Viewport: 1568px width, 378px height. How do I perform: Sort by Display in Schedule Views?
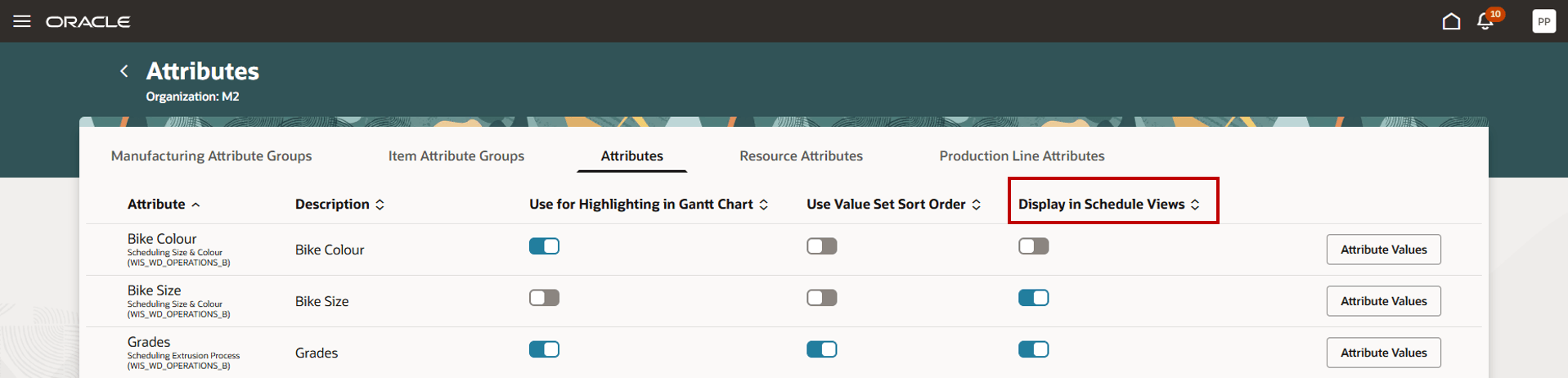1195,205
